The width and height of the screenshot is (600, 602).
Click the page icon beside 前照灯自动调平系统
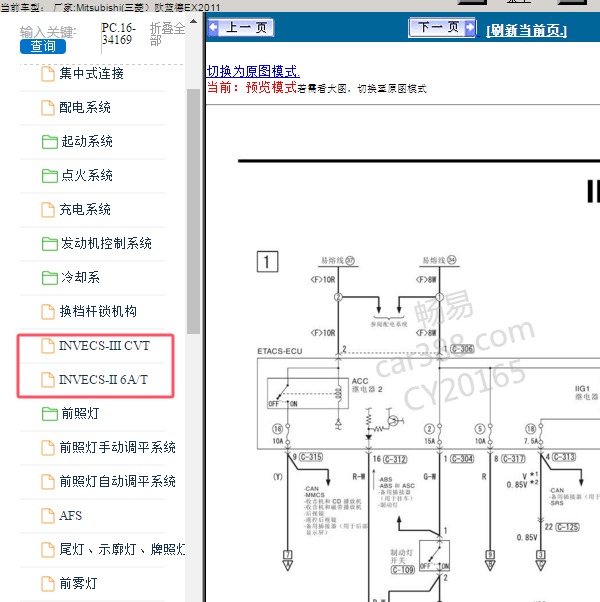pos(48,482)
